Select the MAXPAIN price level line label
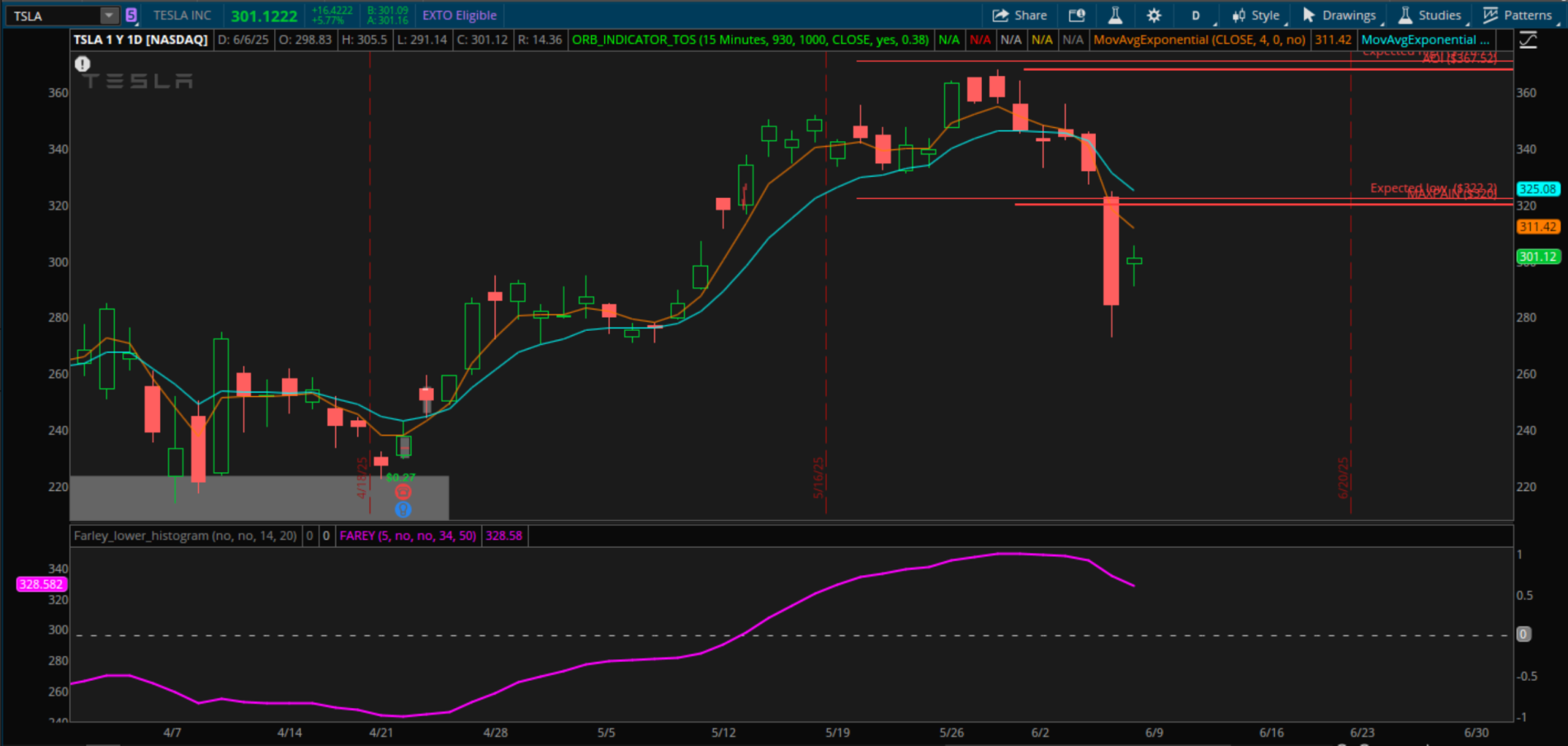Image resolution: width=1568 pixels, height=746 pixels. click(1452, 194)
